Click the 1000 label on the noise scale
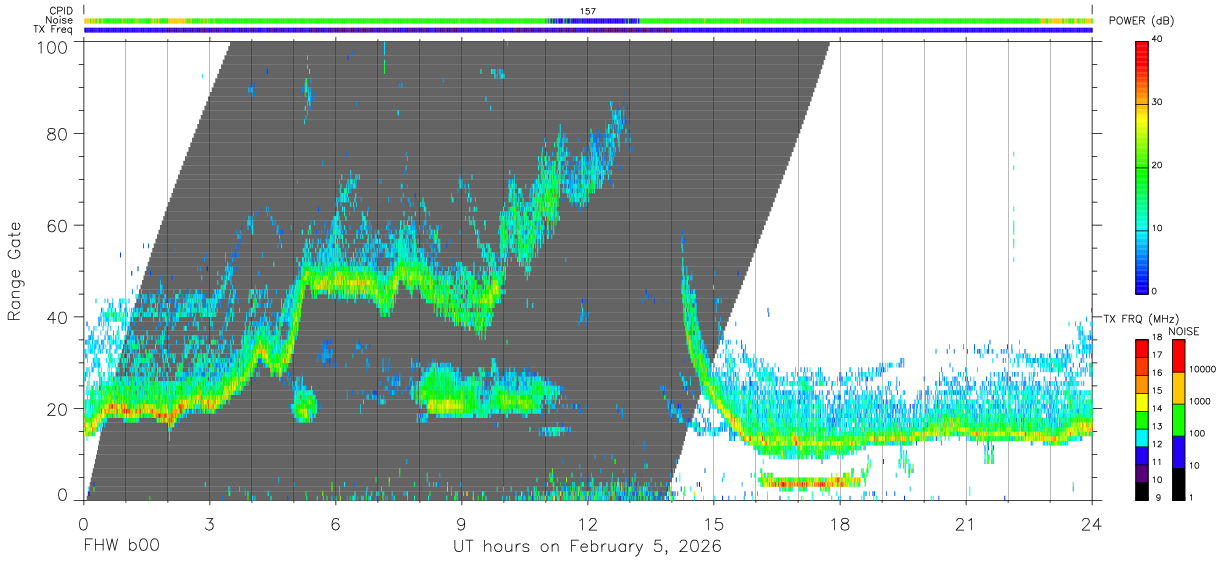 coord(1199,402)
